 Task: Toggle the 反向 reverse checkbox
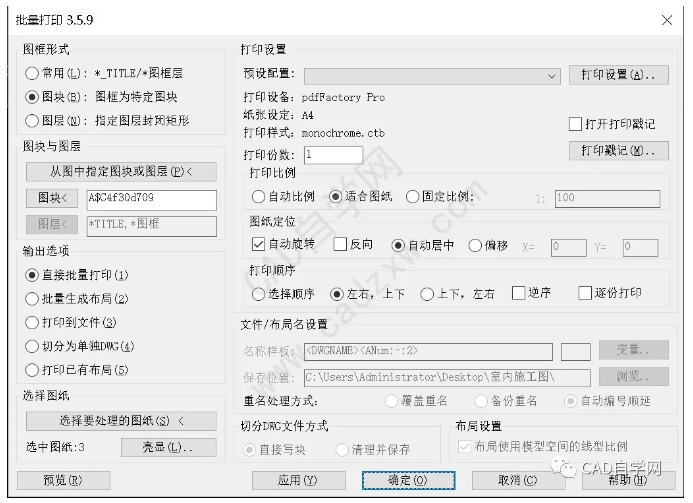click(340, 244)
